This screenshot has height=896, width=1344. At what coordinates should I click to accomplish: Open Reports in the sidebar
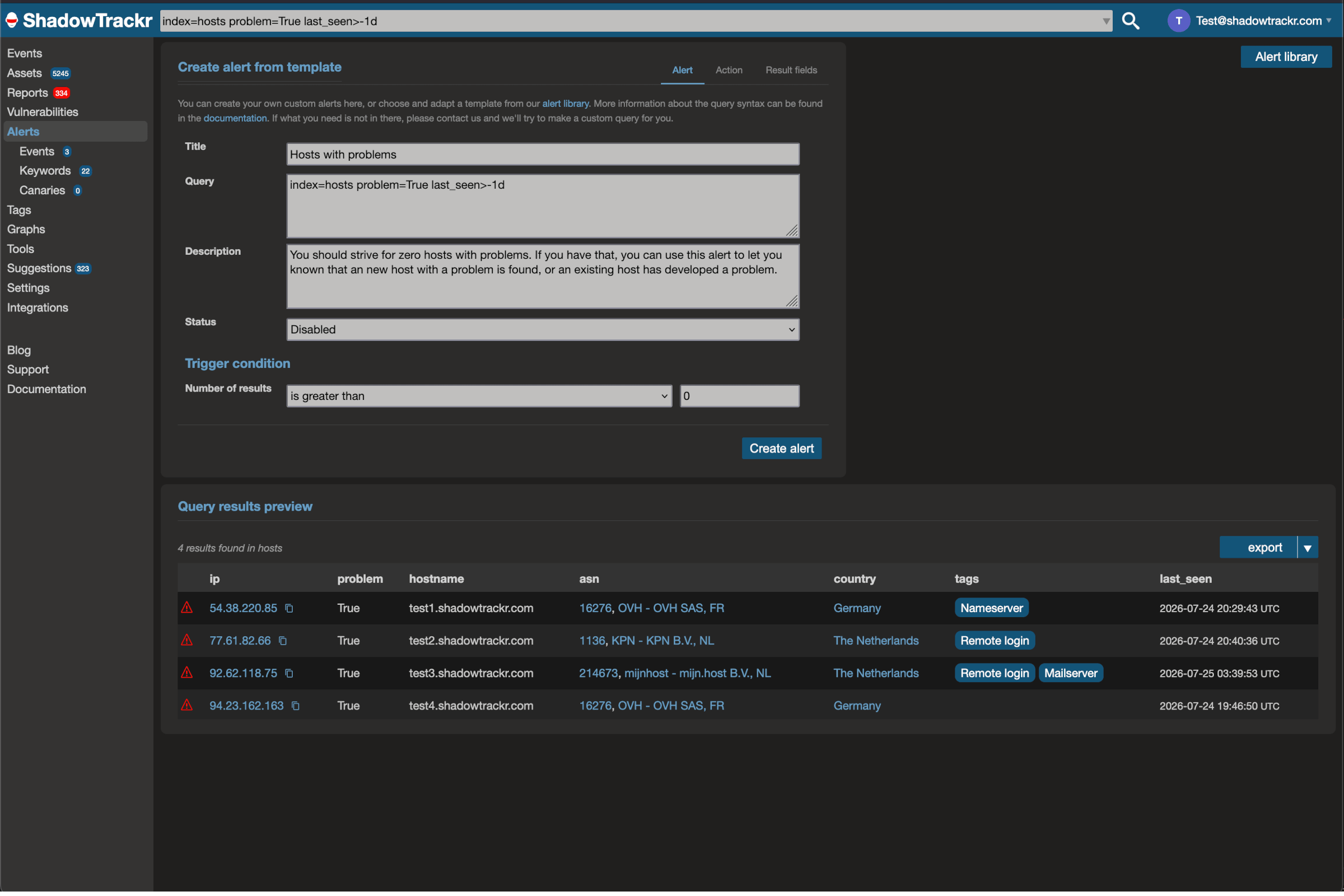[27, 92]
